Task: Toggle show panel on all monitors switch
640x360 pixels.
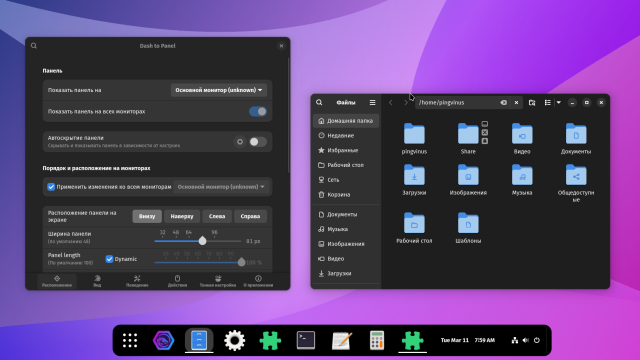Action: pos(258,111)
